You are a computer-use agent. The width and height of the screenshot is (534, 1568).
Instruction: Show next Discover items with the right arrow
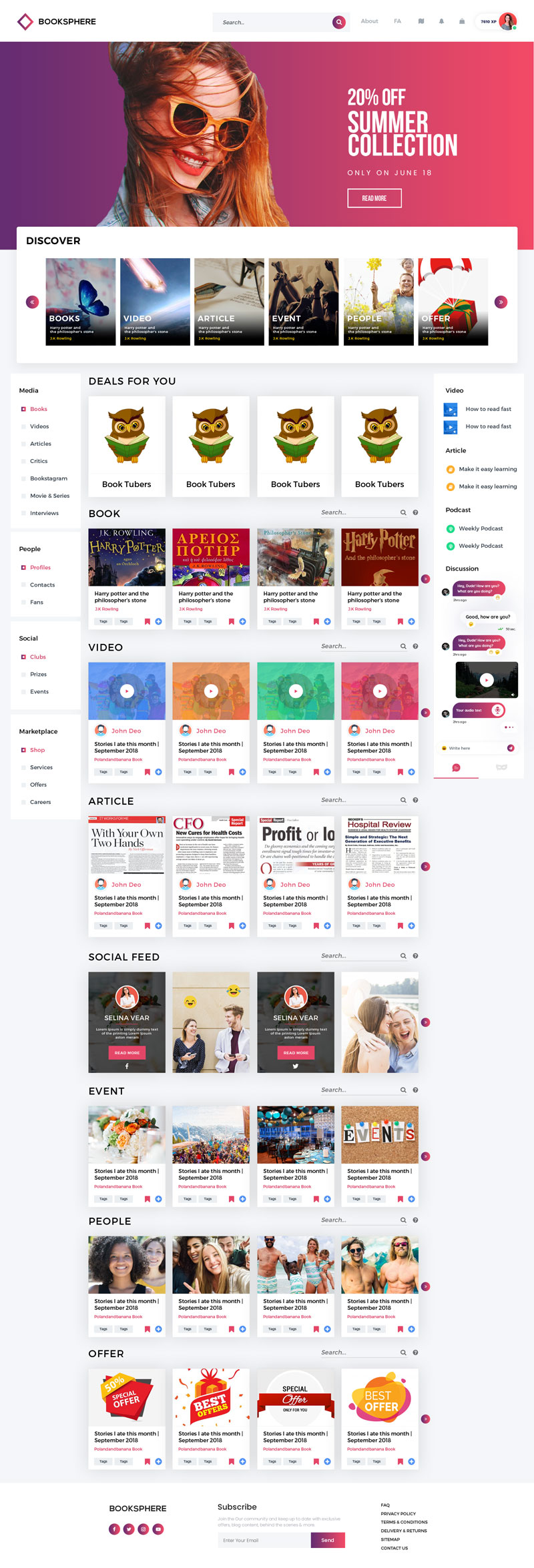click(x=501, y=302)
